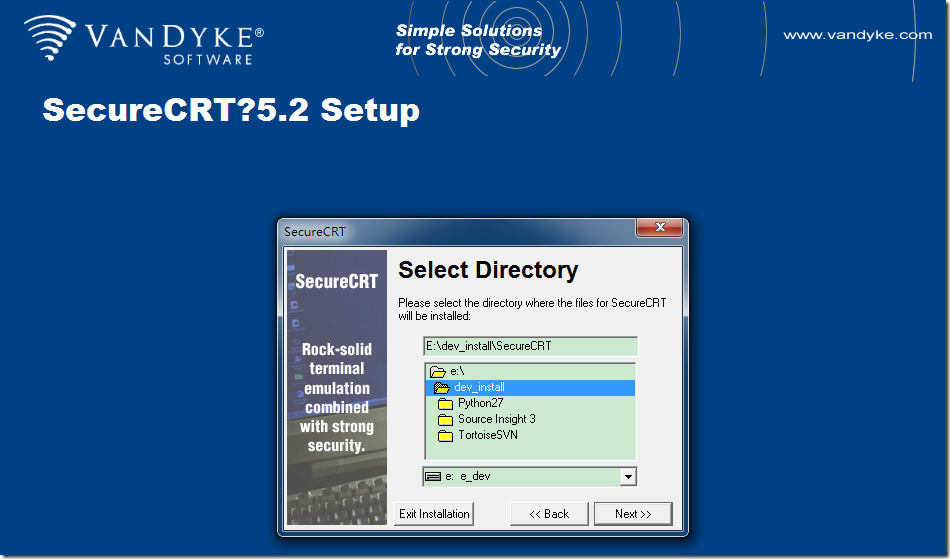
Task: Click the install path input field
Action: point(530,346)
